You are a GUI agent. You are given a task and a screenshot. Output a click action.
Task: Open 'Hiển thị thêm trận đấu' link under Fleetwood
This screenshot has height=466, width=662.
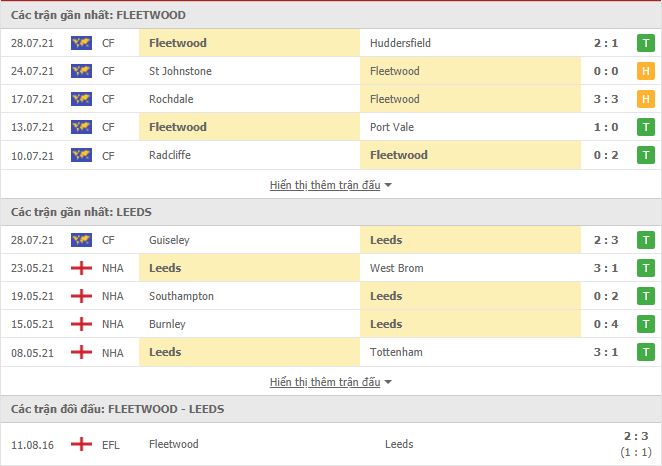click(x=325, y=185)
